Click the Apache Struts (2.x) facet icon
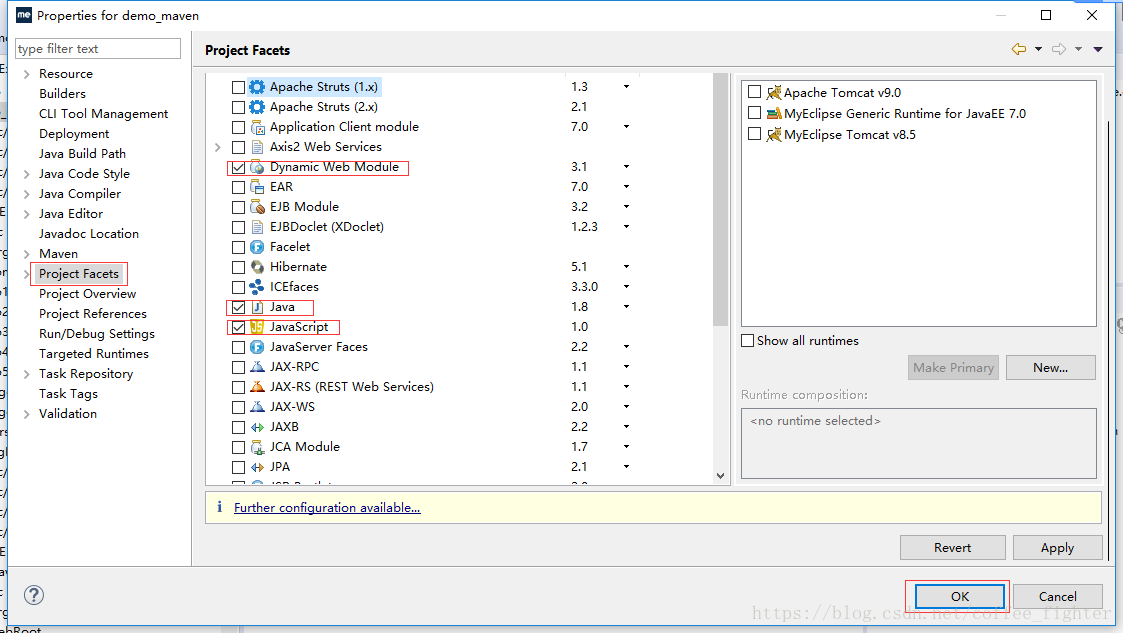1123x633 pixels. [257, 107]
